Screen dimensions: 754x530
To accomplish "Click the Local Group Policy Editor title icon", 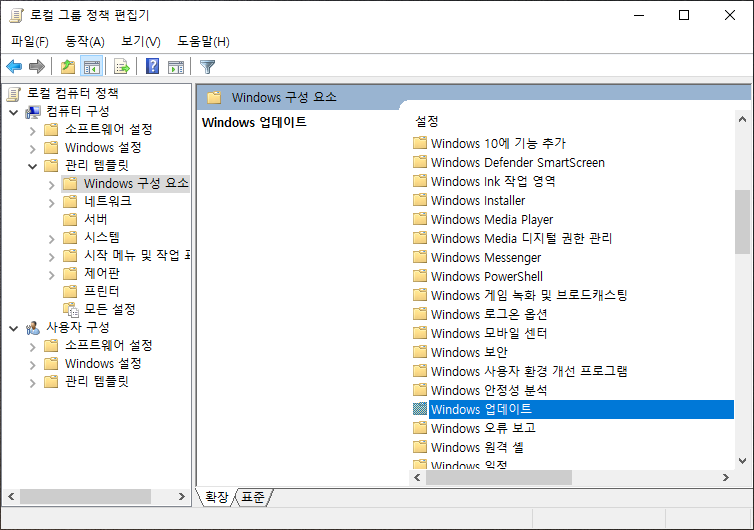I will click(x=16, y=15).
